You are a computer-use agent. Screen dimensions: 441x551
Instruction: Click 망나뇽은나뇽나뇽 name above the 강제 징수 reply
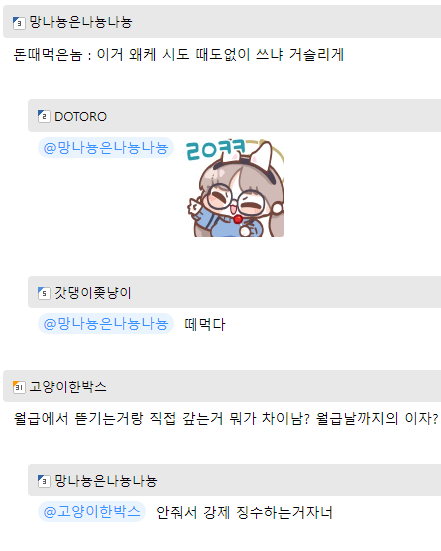(x=106, y=481)
